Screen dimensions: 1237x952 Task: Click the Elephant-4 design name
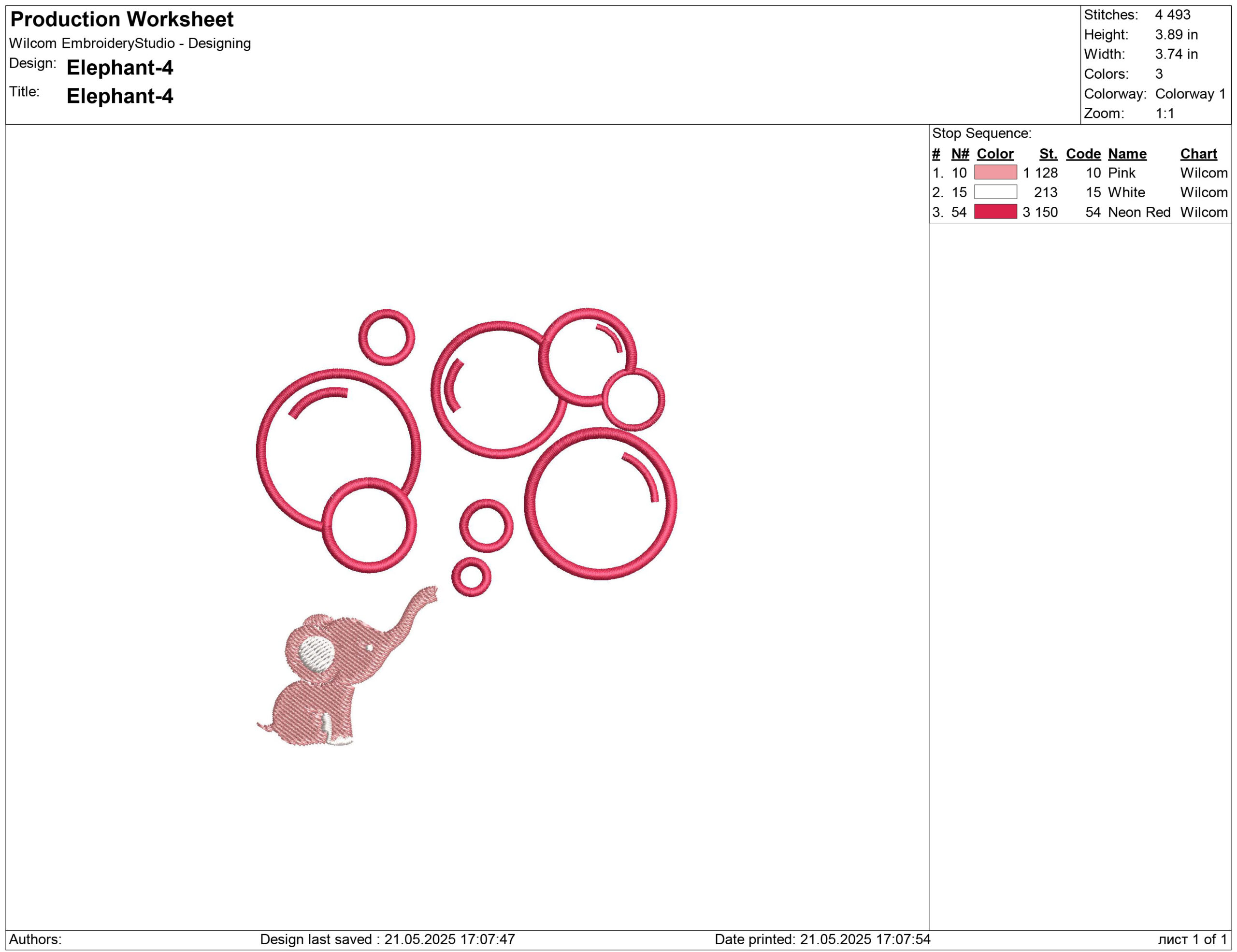click(119, 67)
